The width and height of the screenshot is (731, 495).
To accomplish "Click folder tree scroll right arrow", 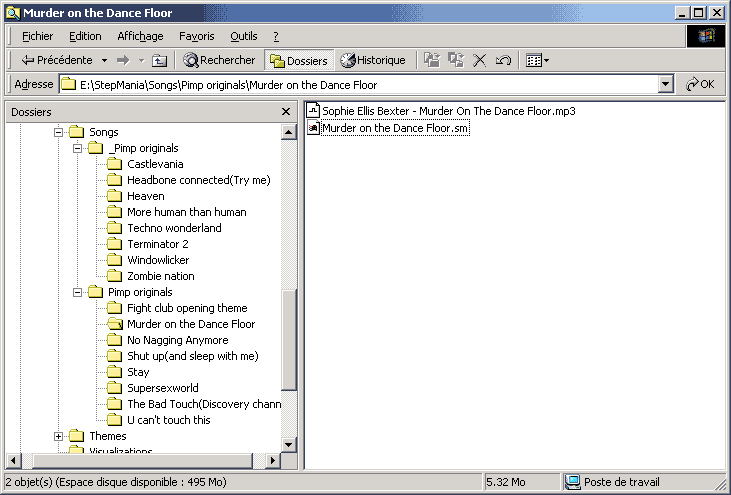I will point(273,461).
